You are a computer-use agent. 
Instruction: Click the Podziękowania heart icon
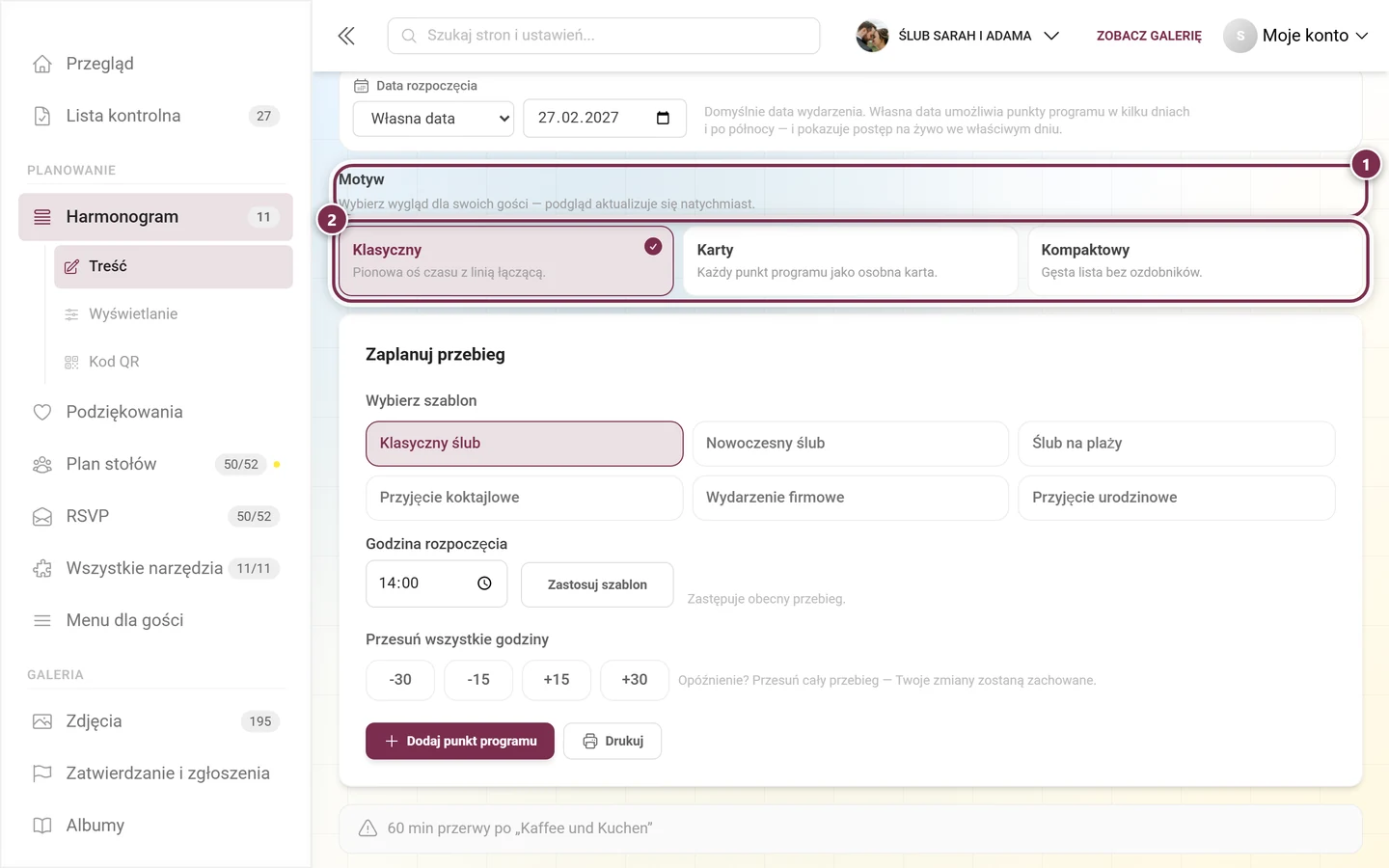coord(42,412)
